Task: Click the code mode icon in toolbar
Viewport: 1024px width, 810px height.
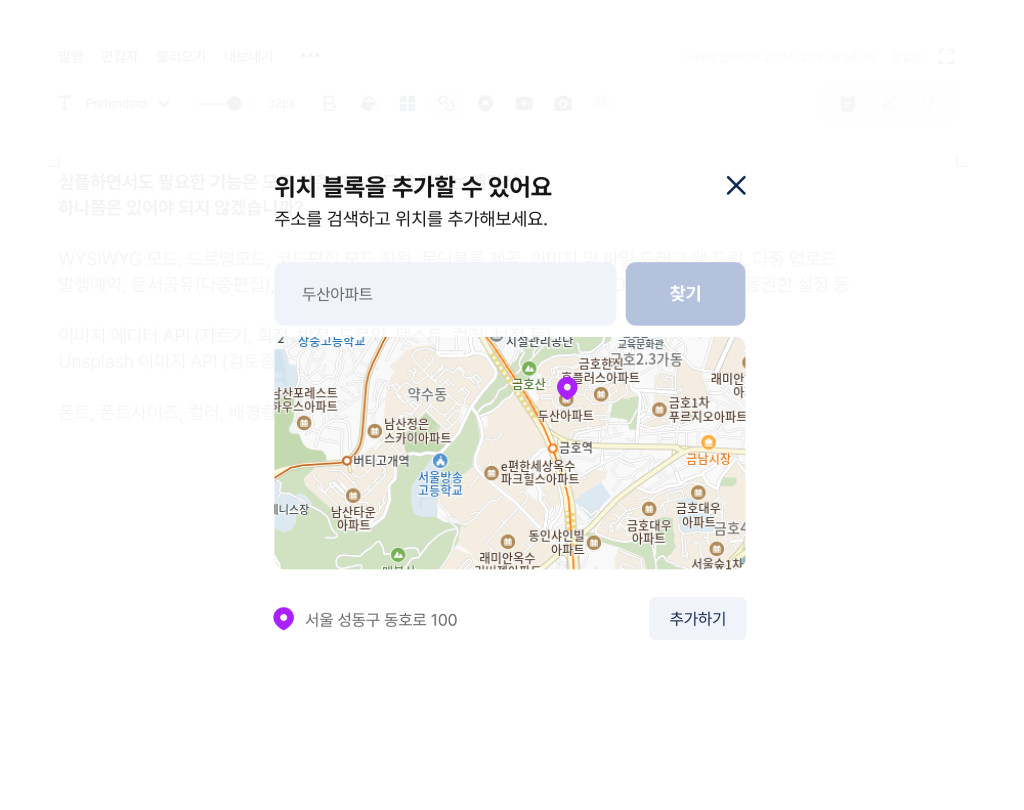Action: pos(931,103)
